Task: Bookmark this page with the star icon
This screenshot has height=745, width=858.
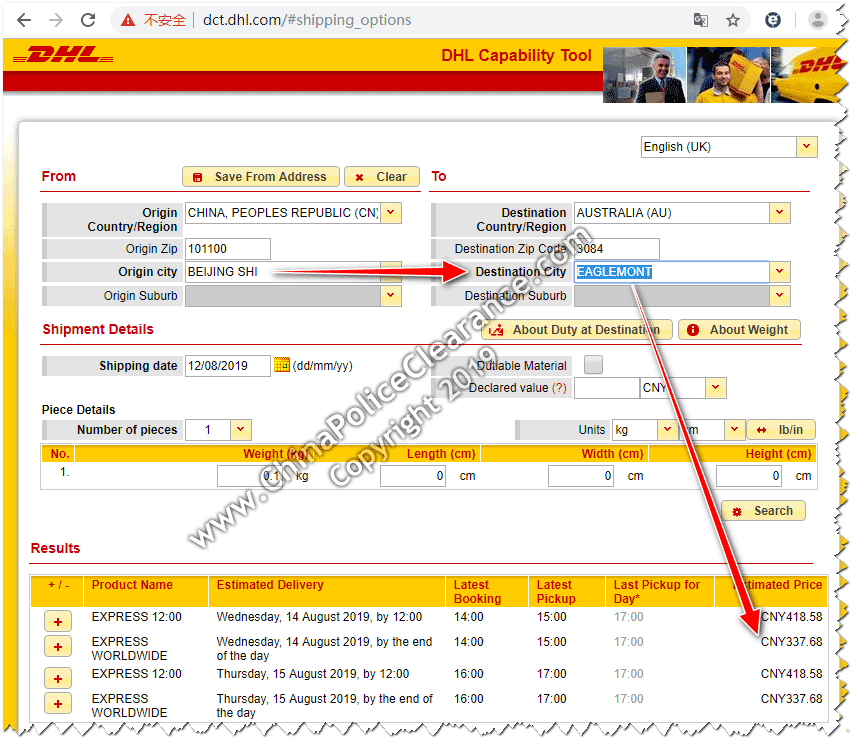Action: (x=733, y=20)
